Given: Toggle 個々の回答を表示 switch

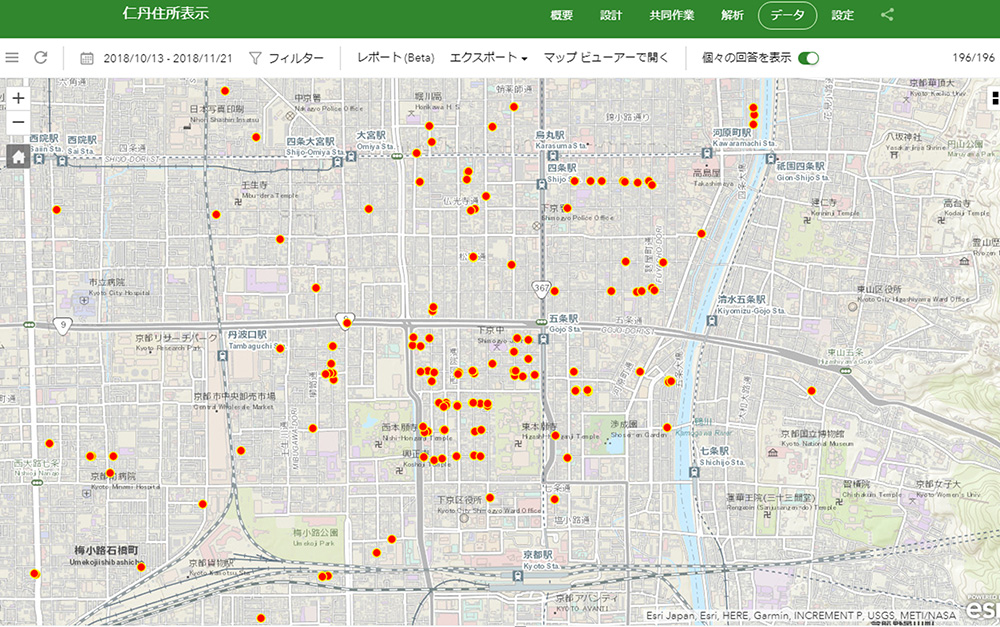Looking at the screenshot, I should click(x=808, y=58).
